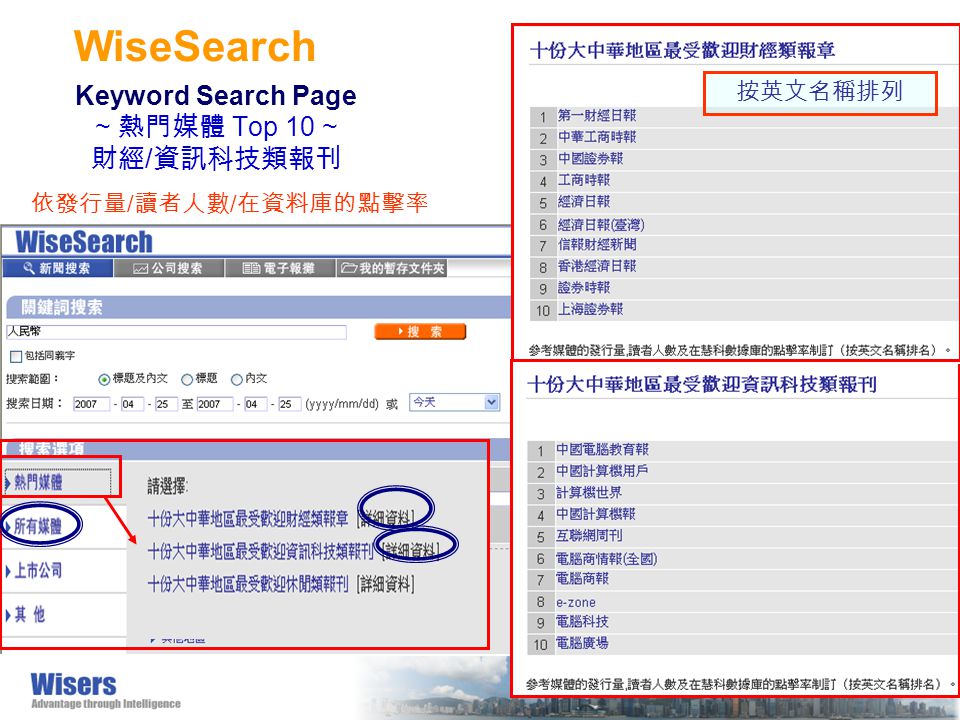This screenshot has width=960, height=720.
Task: Expand the 所有媒體 option
Action: (38, 526)
